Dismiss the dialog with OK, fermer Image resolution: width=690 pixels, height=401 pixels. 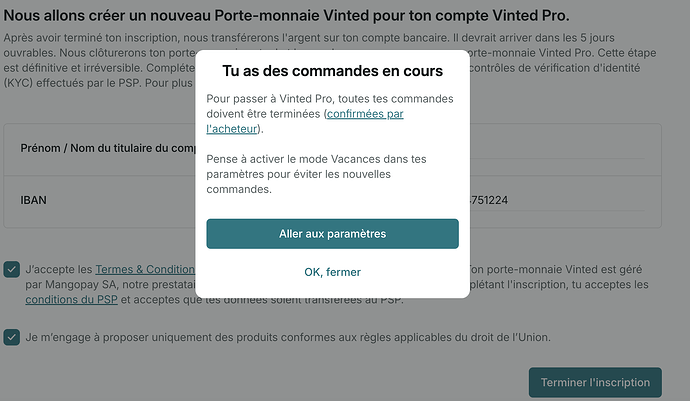(x=332, y=272)
